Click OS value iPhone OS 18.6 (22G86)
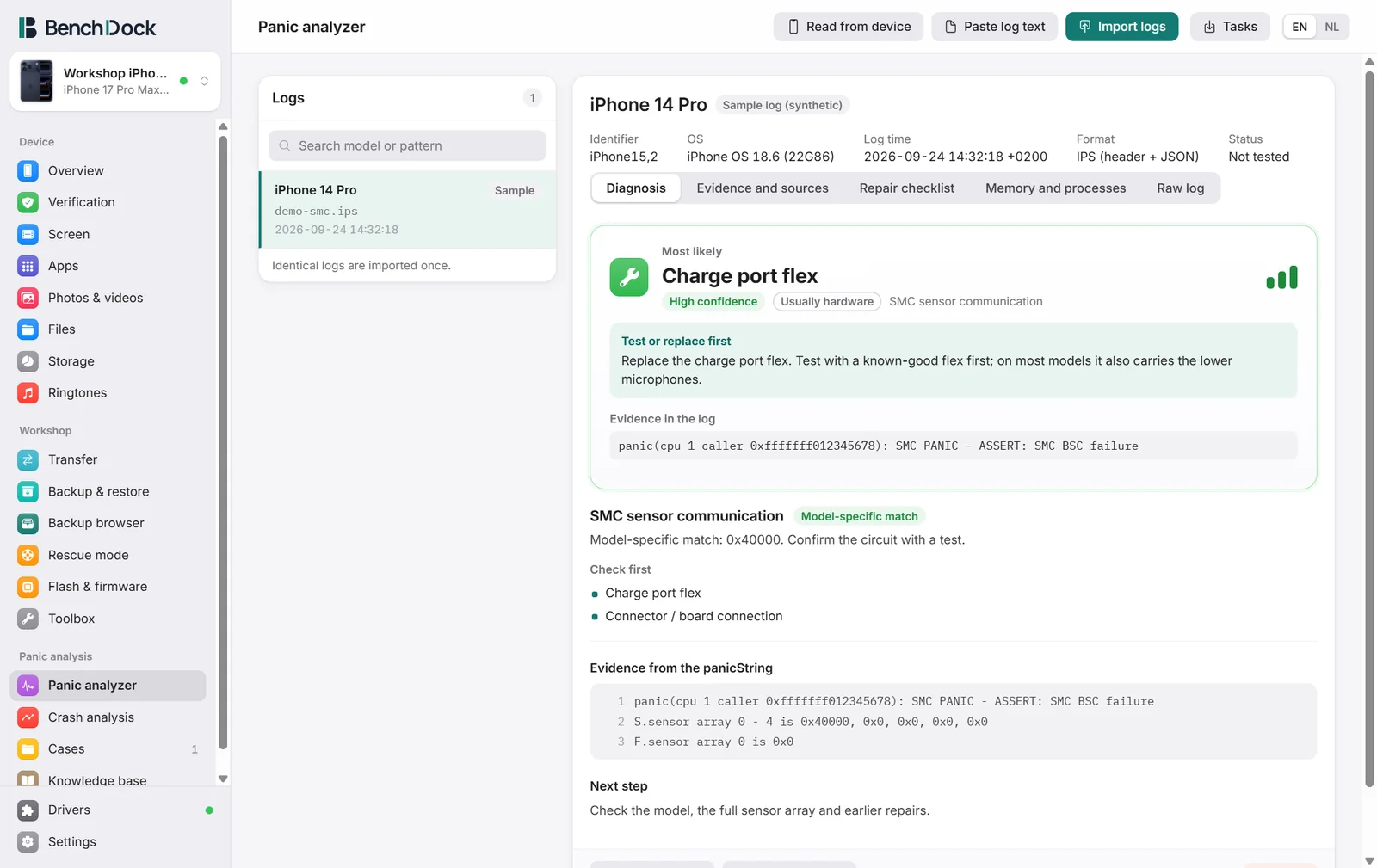 (761, 157)
